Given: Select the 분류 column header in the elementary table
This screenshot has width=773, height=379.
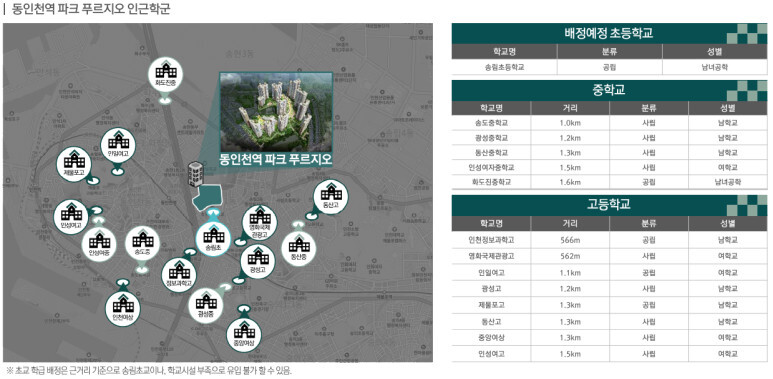Looking at the screenshot, I should point(609,51).
